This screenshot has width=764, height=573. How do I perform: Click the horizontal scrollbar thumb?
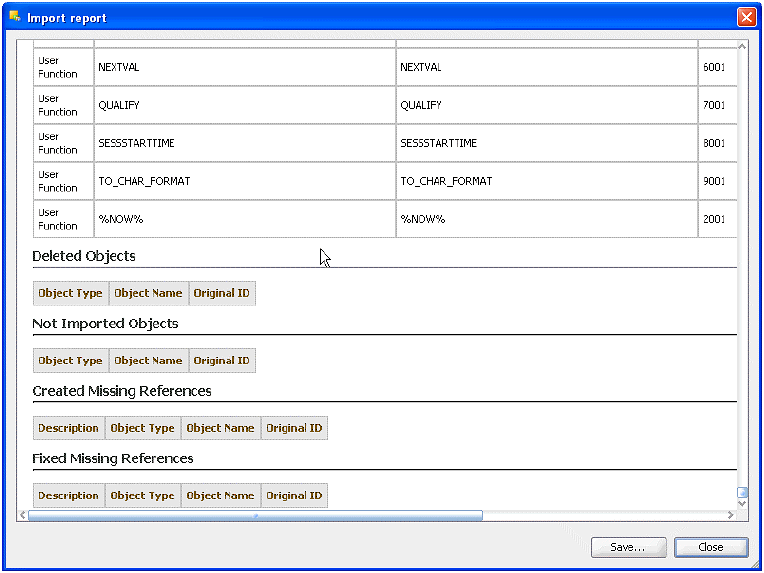255,515
